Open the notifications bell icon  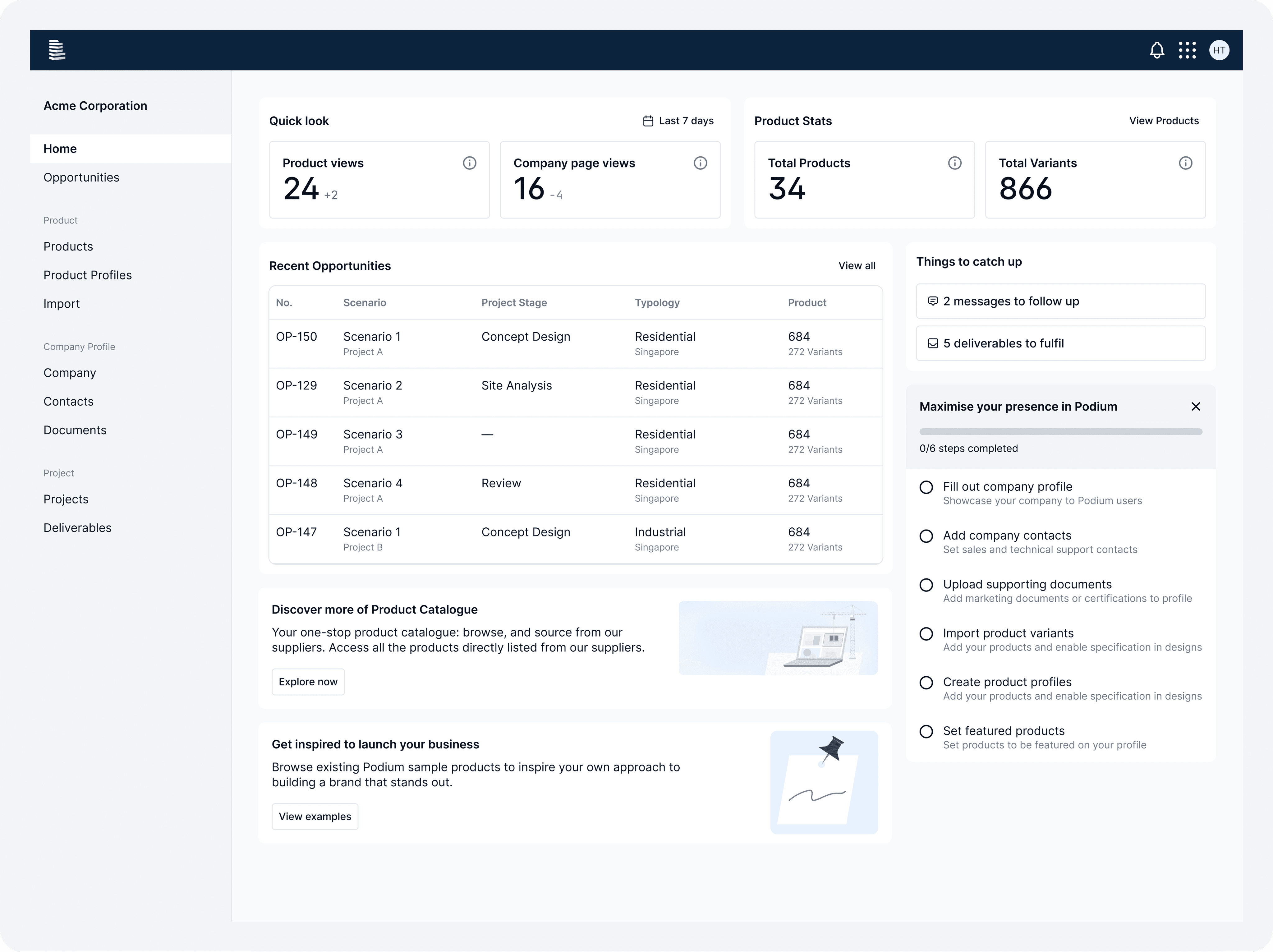pyautogui.click(x=1157, y=50)
